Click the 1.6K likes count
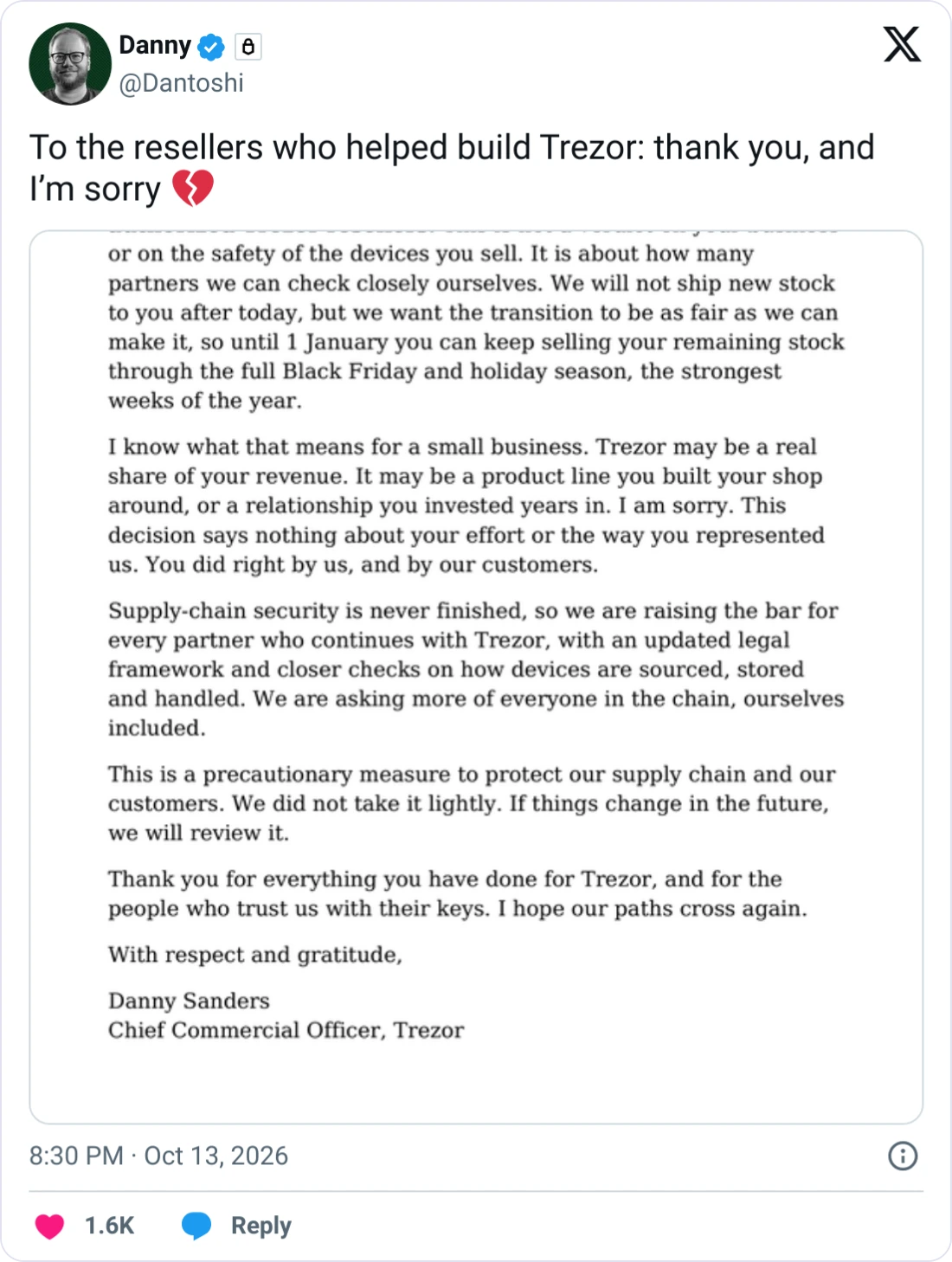The image size is (952, 1262). point(109,1226)
